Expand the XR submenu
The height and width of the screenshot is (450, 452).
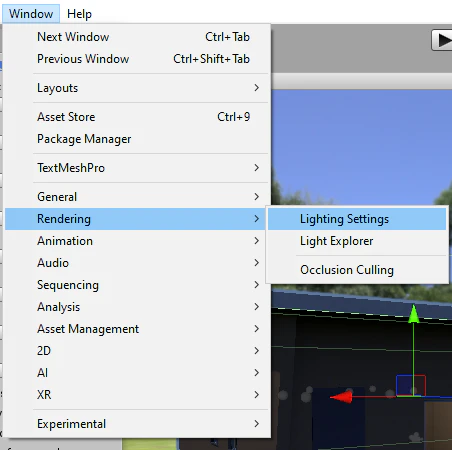point(137,395)
